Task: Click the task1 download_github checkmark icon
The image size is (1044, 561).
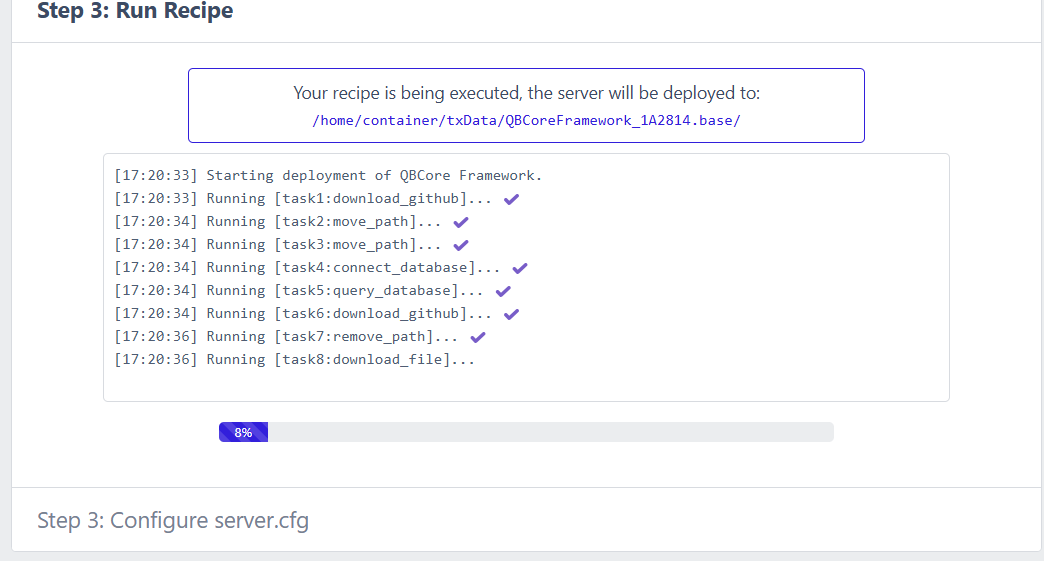Action: (x=511, y=199)
